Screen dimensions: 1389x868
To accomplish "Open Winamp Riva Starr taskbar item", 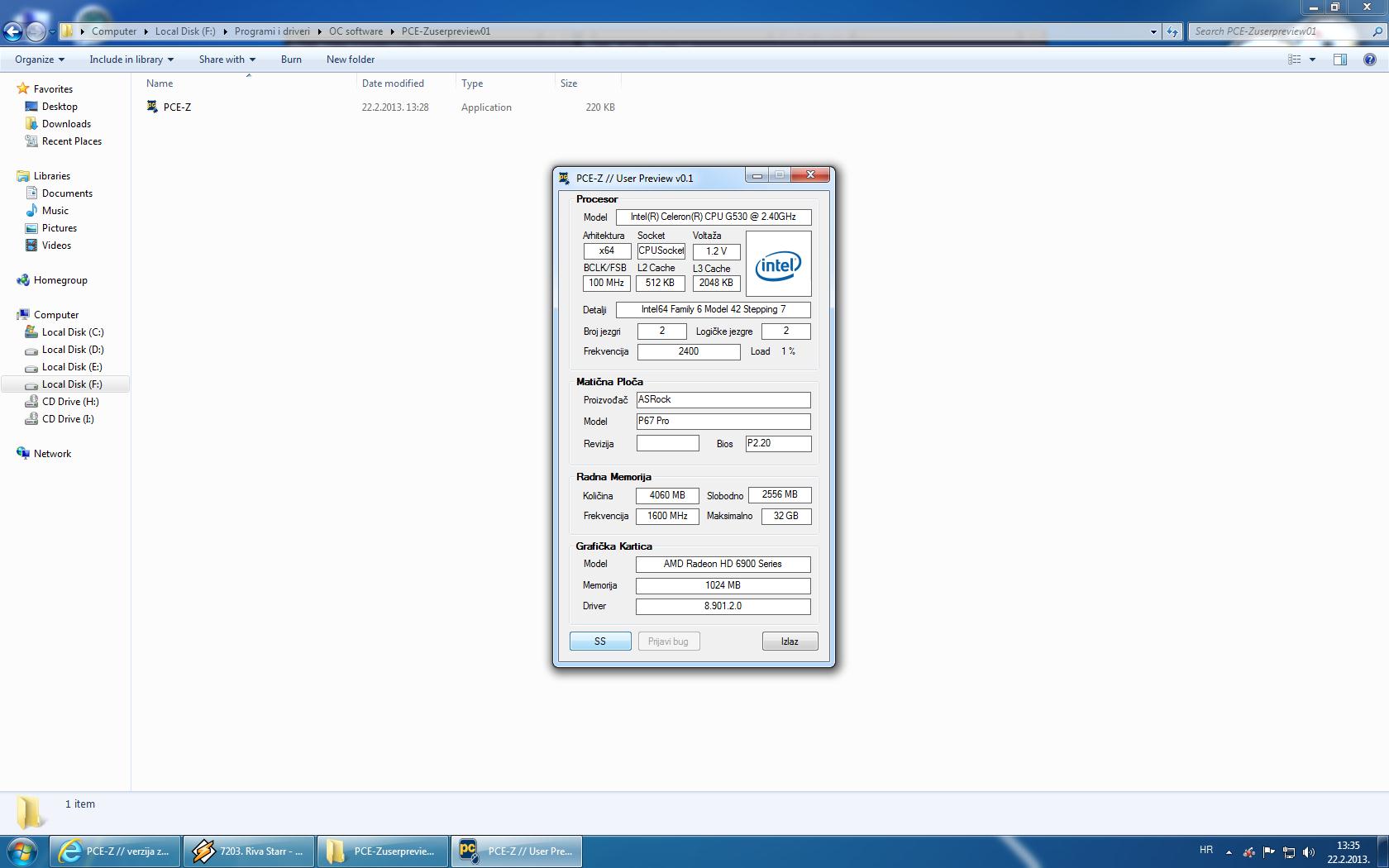I will pos(249,851).
